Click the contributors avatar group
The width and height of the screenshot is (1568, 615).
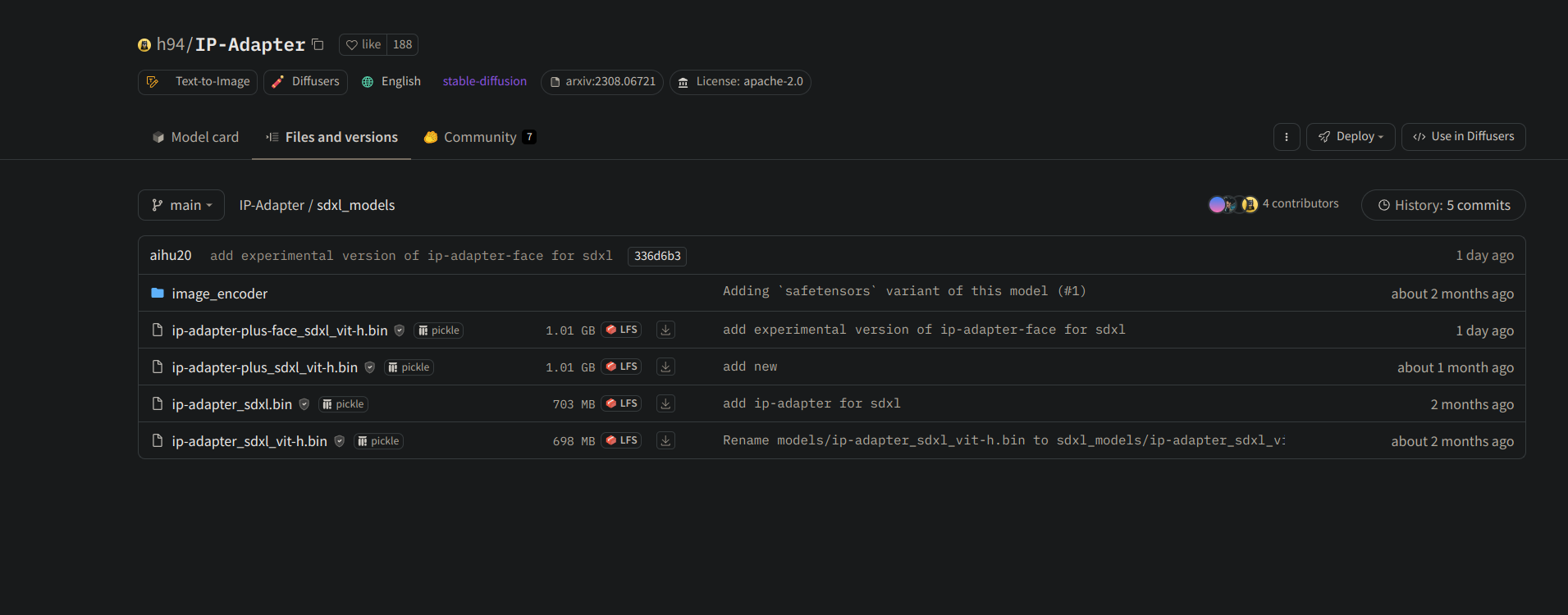1232,204
